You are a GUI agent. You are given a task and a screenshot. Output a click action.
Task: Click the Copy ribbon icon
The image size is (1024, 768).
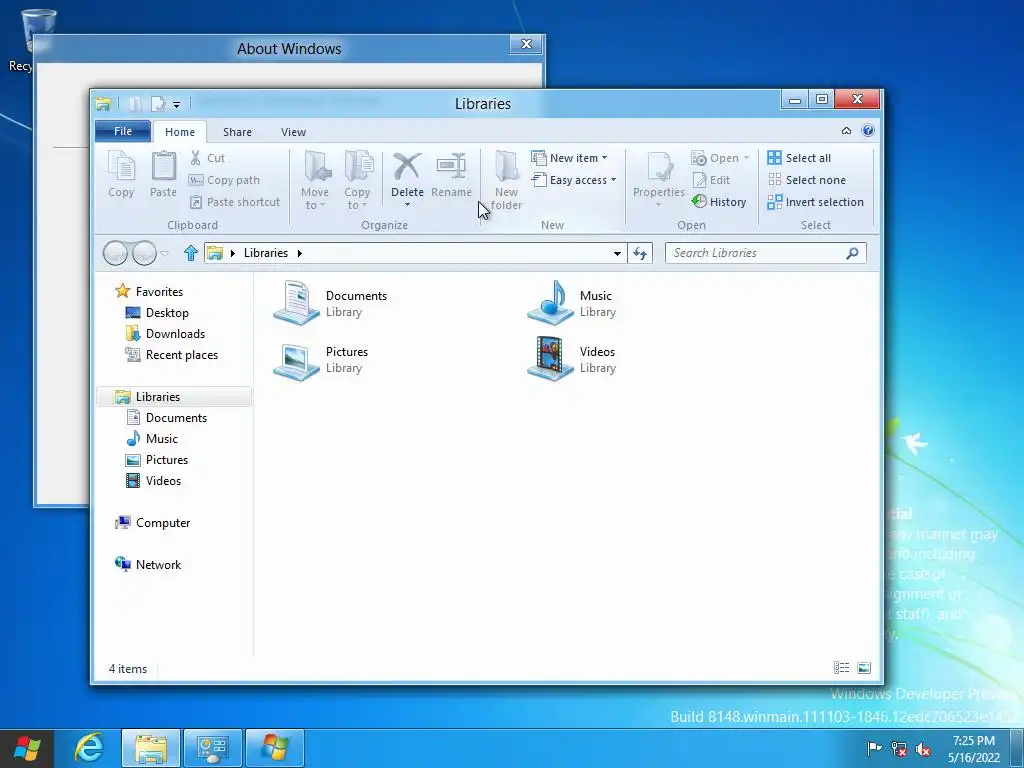tap(121, 174)
